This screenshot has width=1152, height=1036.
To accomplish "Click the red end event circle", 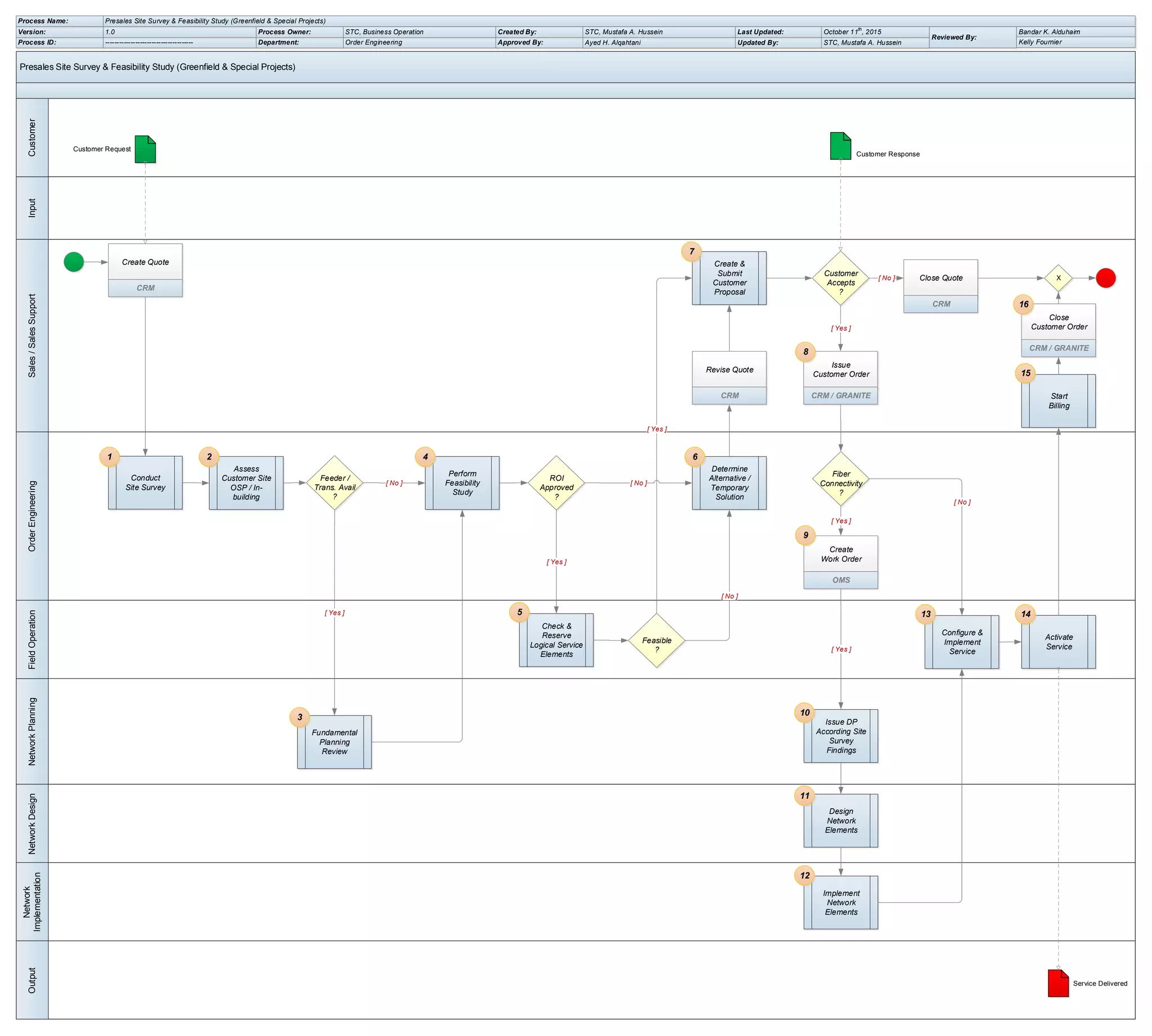I will tap(1105, 278).
